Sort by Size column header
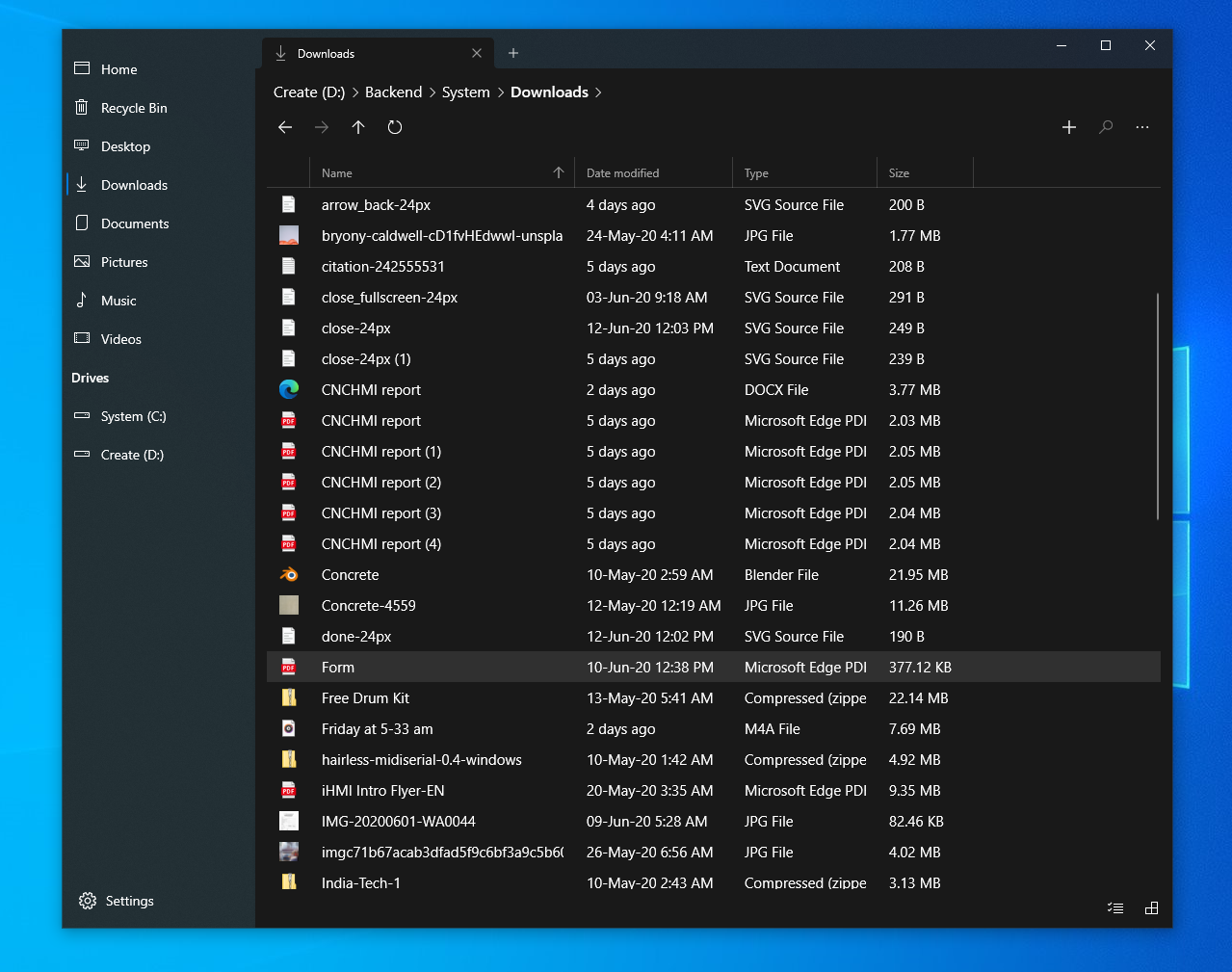 point(925,173)
